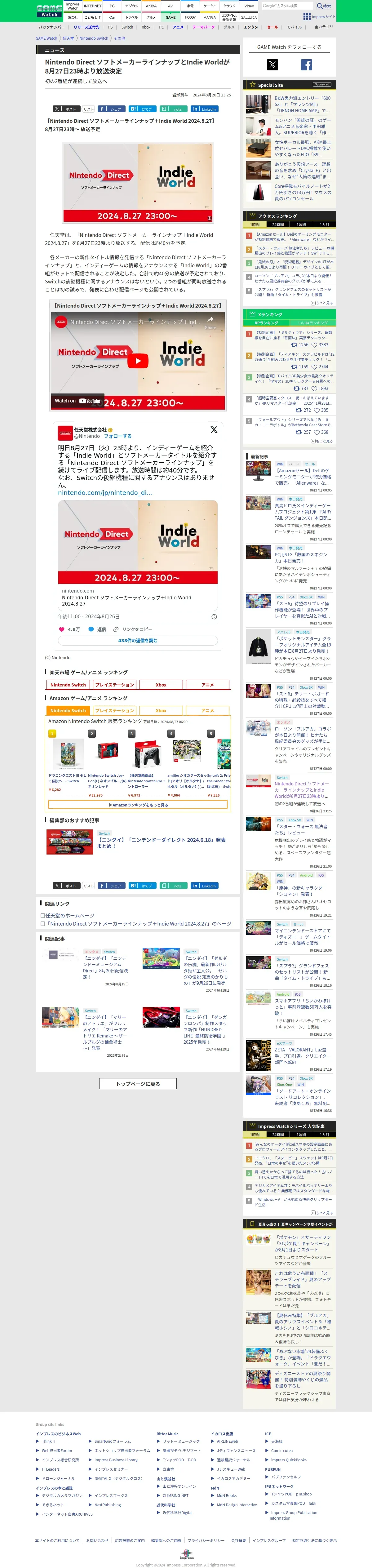Screen dimensions: 372x1568
Task: Click the tweet info icon
Action: point(214,617)
